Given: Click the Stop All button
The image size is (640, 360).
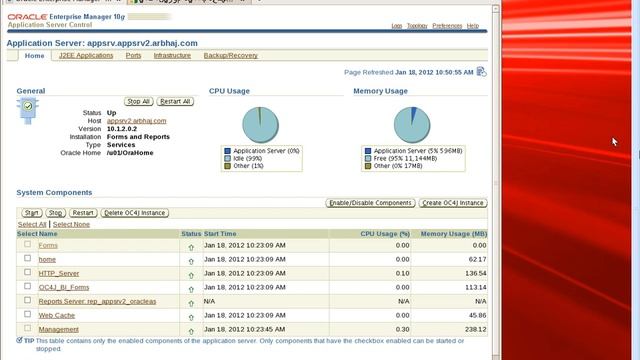Looking at the screenshot, I should tap(139, 101).
